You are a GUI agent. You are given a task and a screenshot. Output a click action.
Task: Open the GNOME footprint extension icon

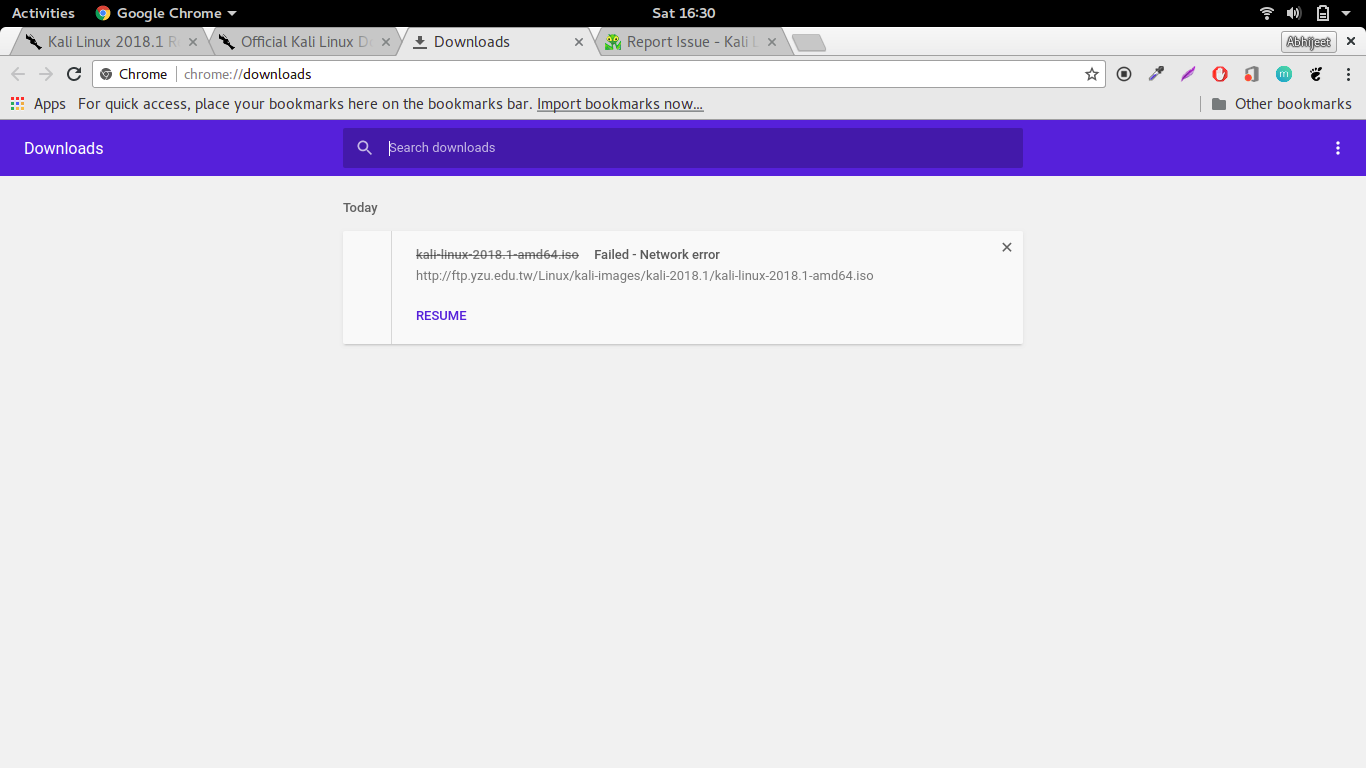tap(1316, 74)
